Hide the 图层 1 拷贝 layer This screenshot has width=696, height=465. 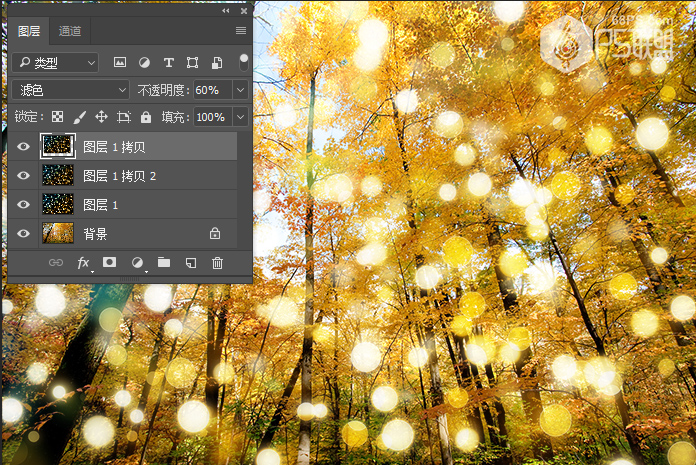[24, 146]
